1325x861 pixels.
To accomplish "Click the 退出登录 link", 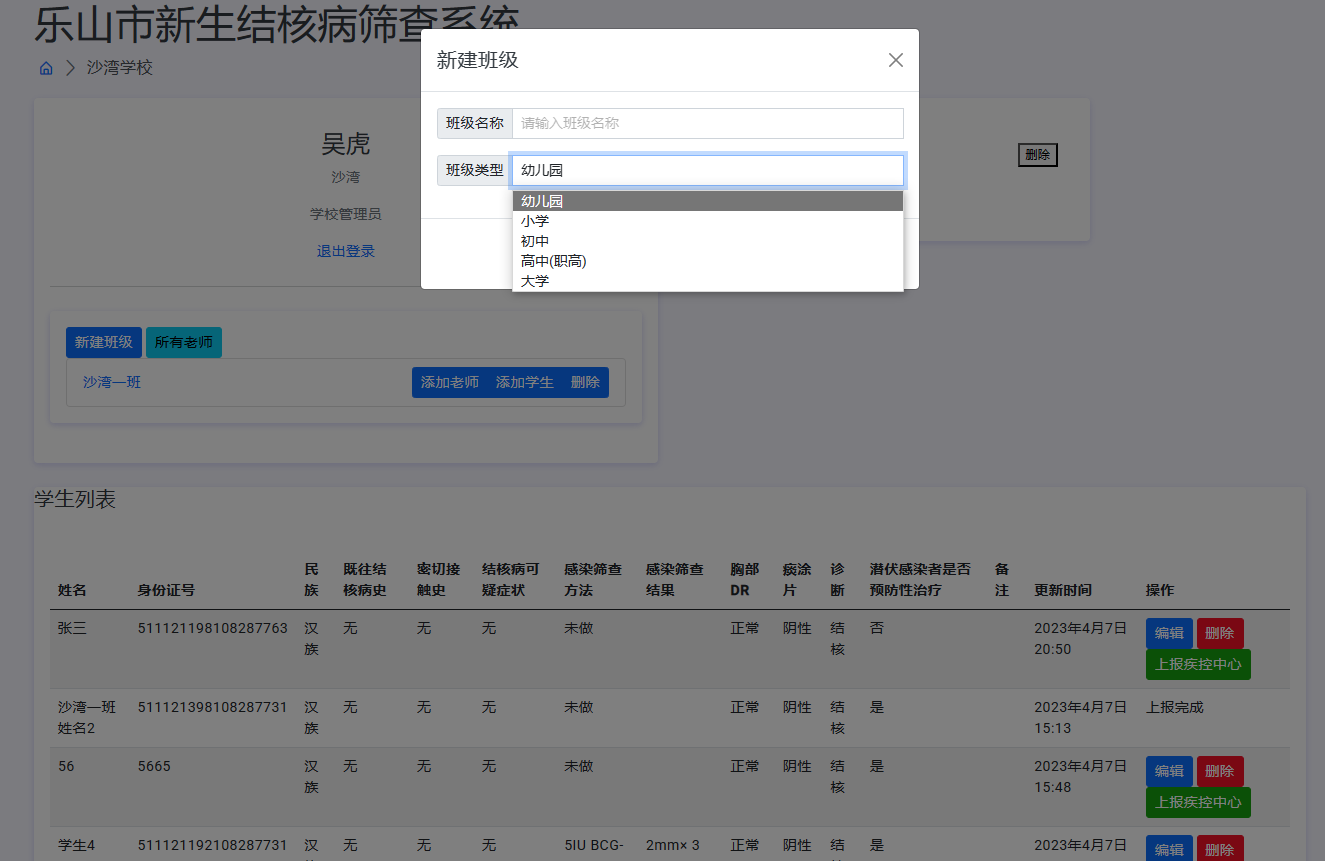I will pyautogui.click(x=346, y=251).
